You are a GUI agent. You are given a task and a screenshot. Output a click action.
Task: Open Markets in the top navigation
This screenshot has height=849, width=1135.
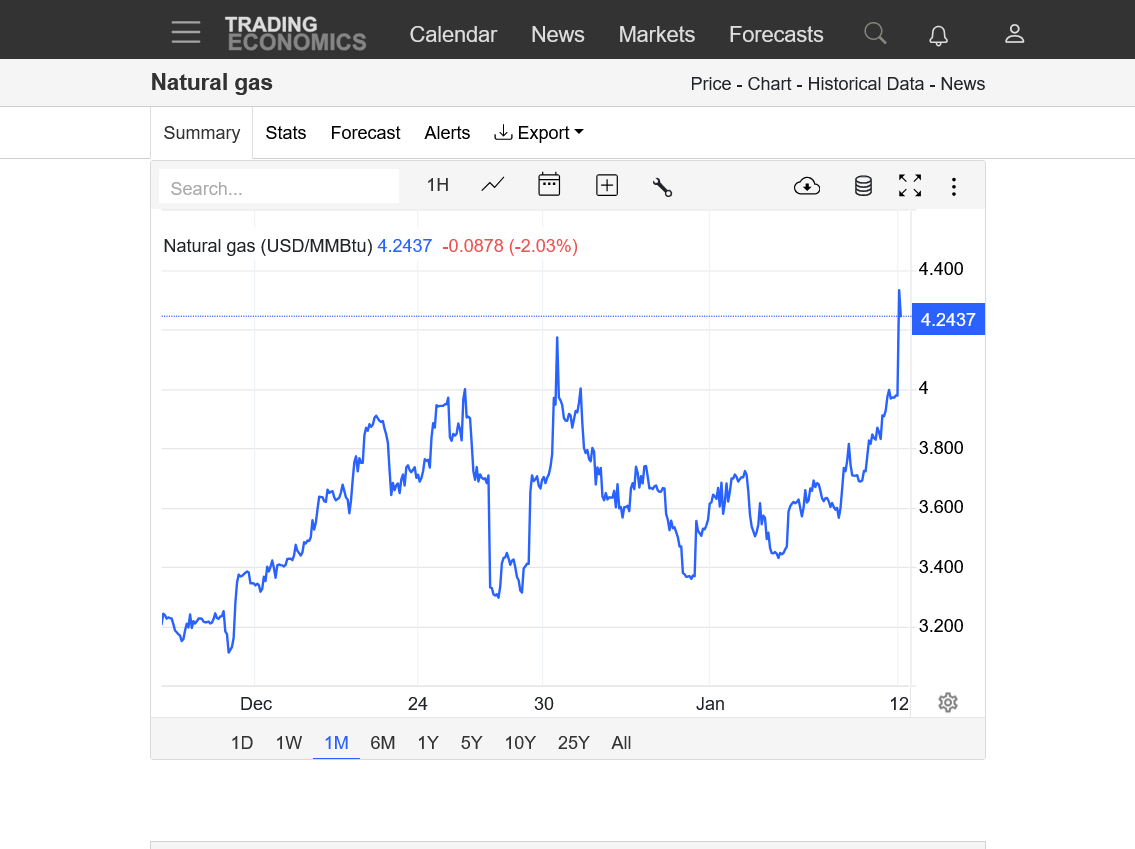(657, 34)
